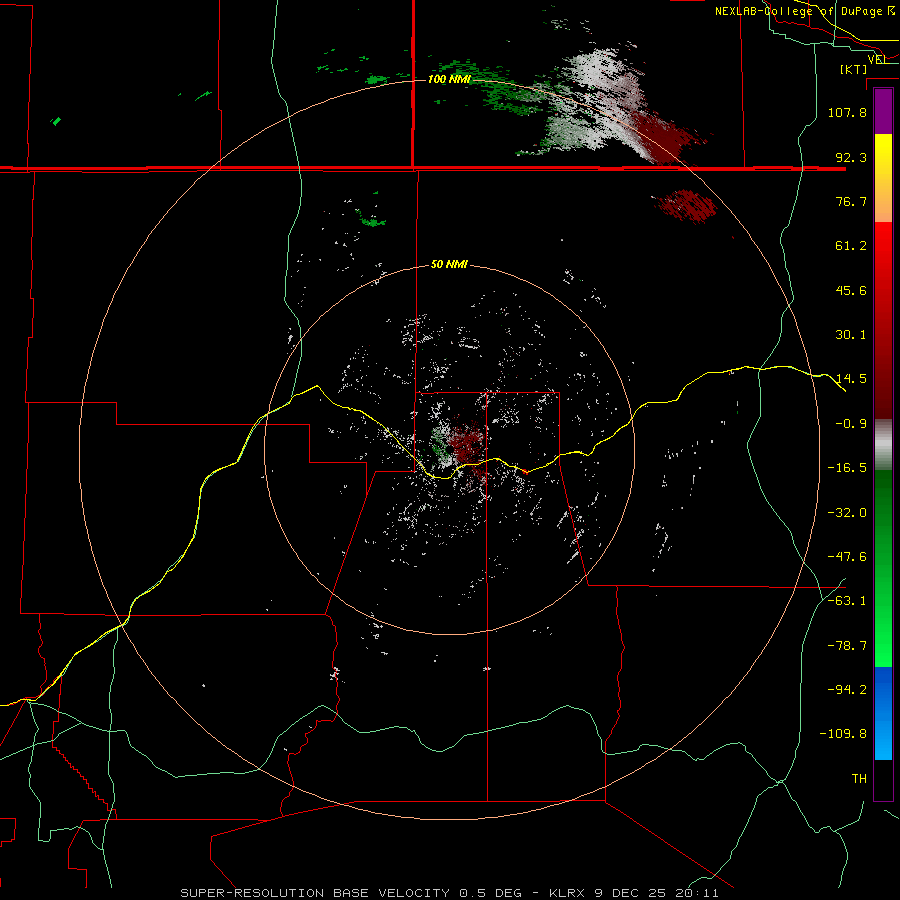The width and height of the screenshot is (900, 900).
Task: Click the SUPER-RESOLUTION BASE VELOCITY caption text
Action: [x=315, y=893]
